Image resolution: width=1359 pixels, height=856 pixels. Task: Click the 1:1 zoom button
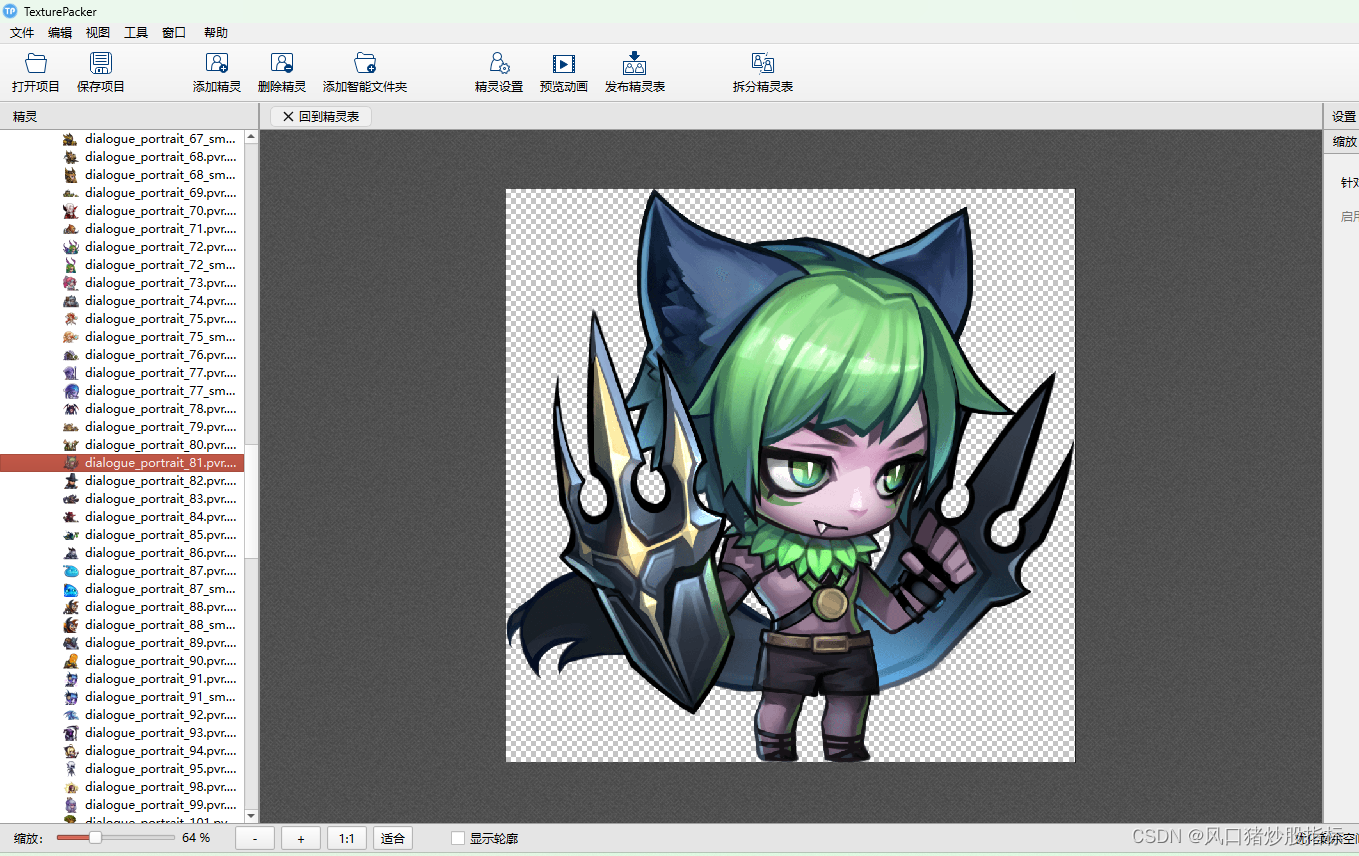coord(347,838)
